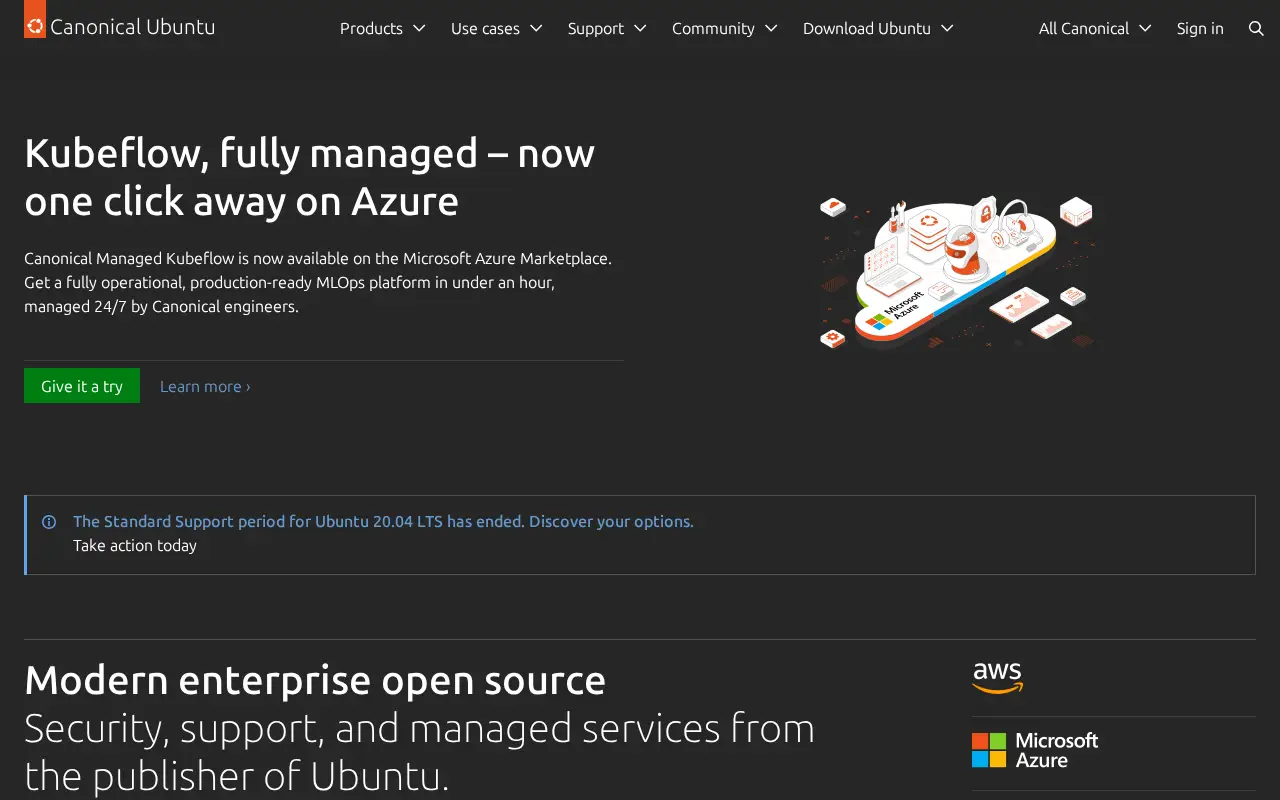Click the Give it a try button

[x=82, y=386]
